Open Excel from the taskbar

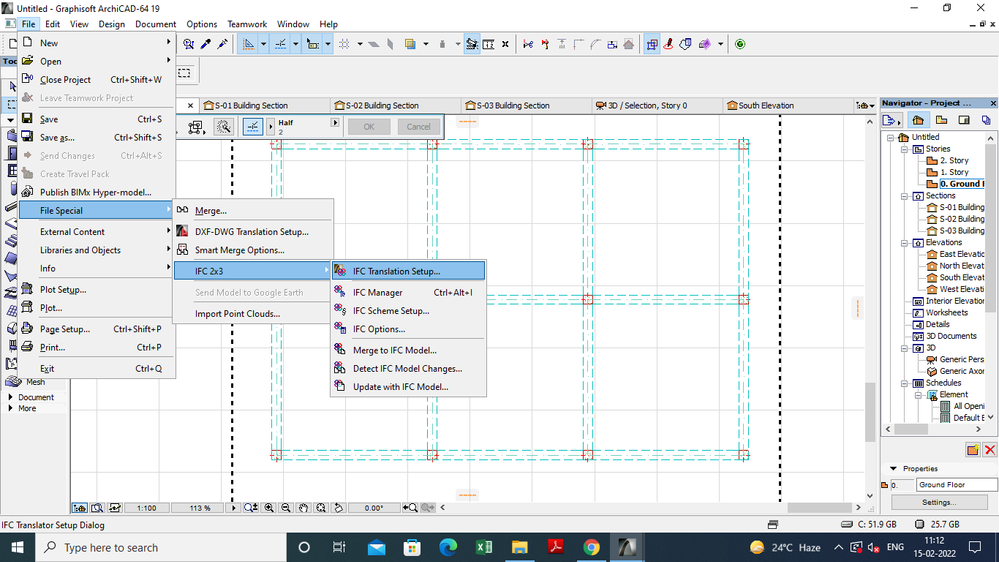coord(484,547)
